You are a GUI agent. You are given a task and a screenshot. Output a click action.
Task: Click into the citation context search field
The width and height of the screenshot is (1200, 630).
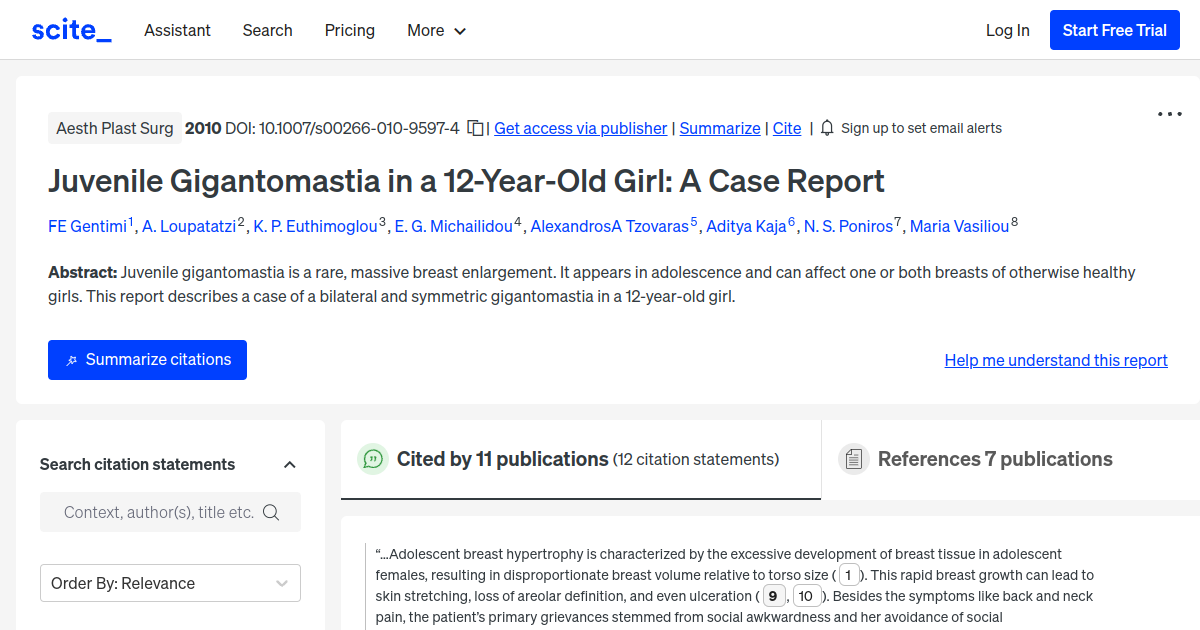158,512
